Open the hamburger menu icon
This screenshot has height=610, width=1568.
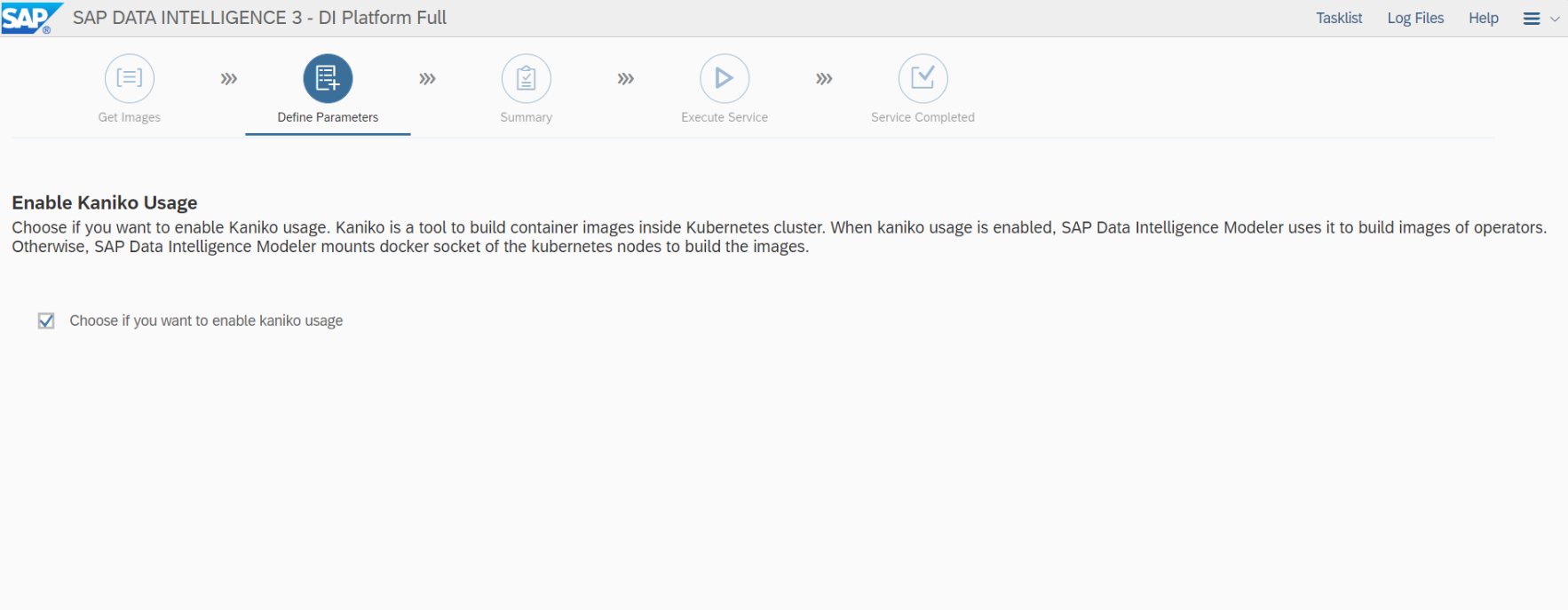tap(1531, 19)
